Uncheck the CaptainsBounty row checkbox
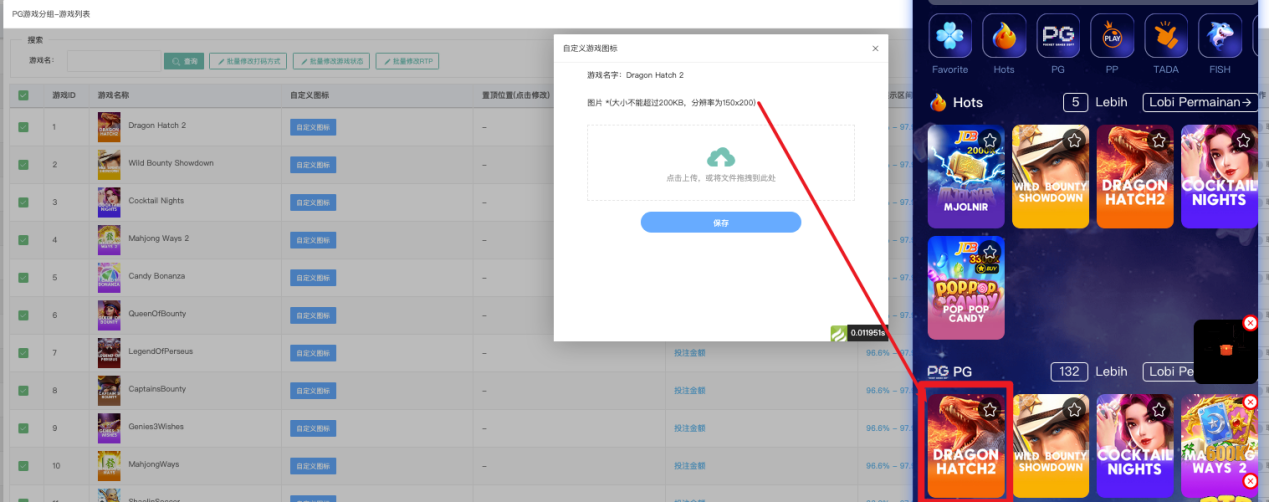 click(23, 390)
